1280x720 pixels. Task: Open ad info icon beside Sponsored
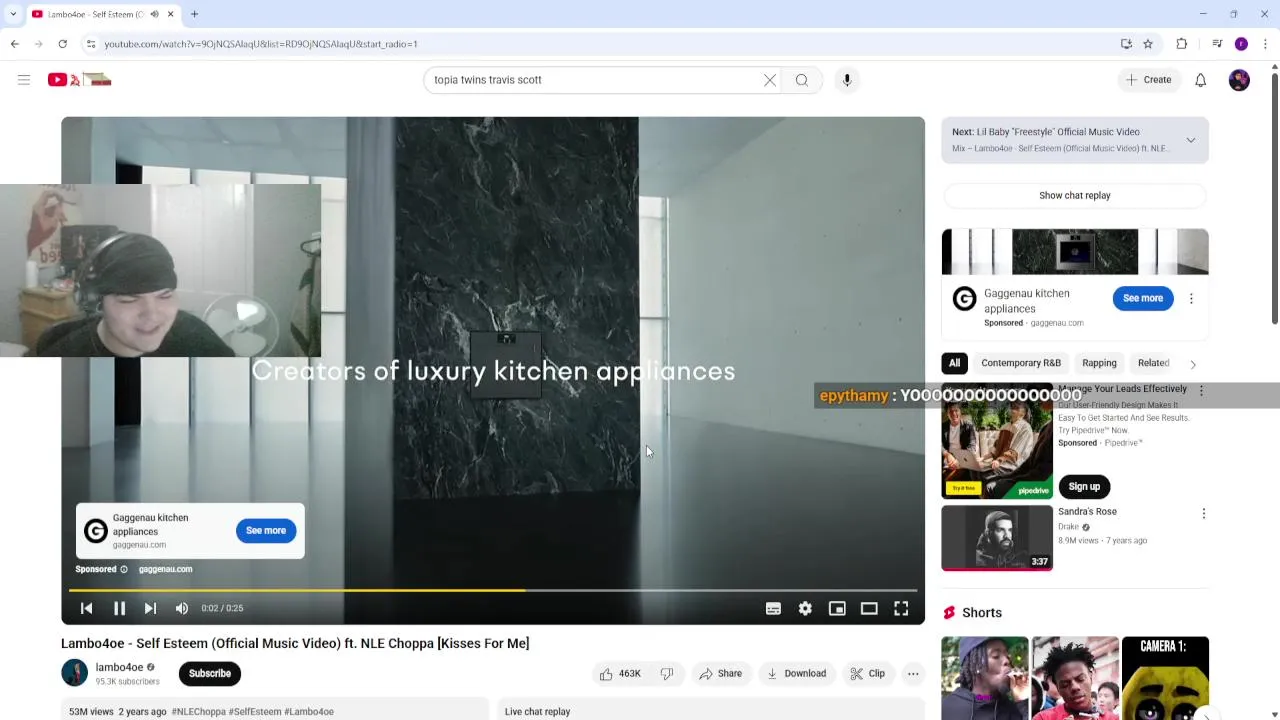124,569
